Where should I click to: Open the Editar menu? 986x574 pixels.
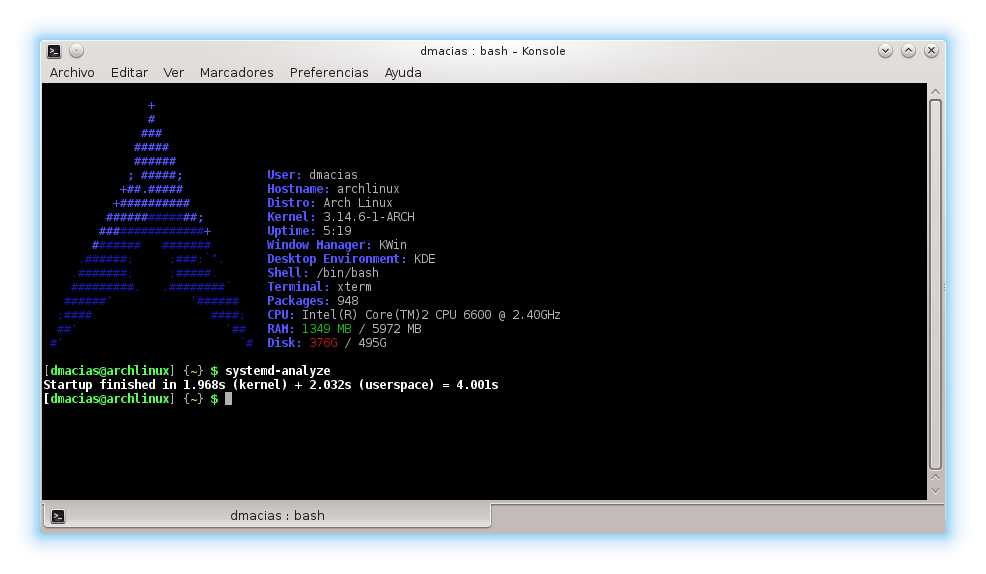coord(129,72)
